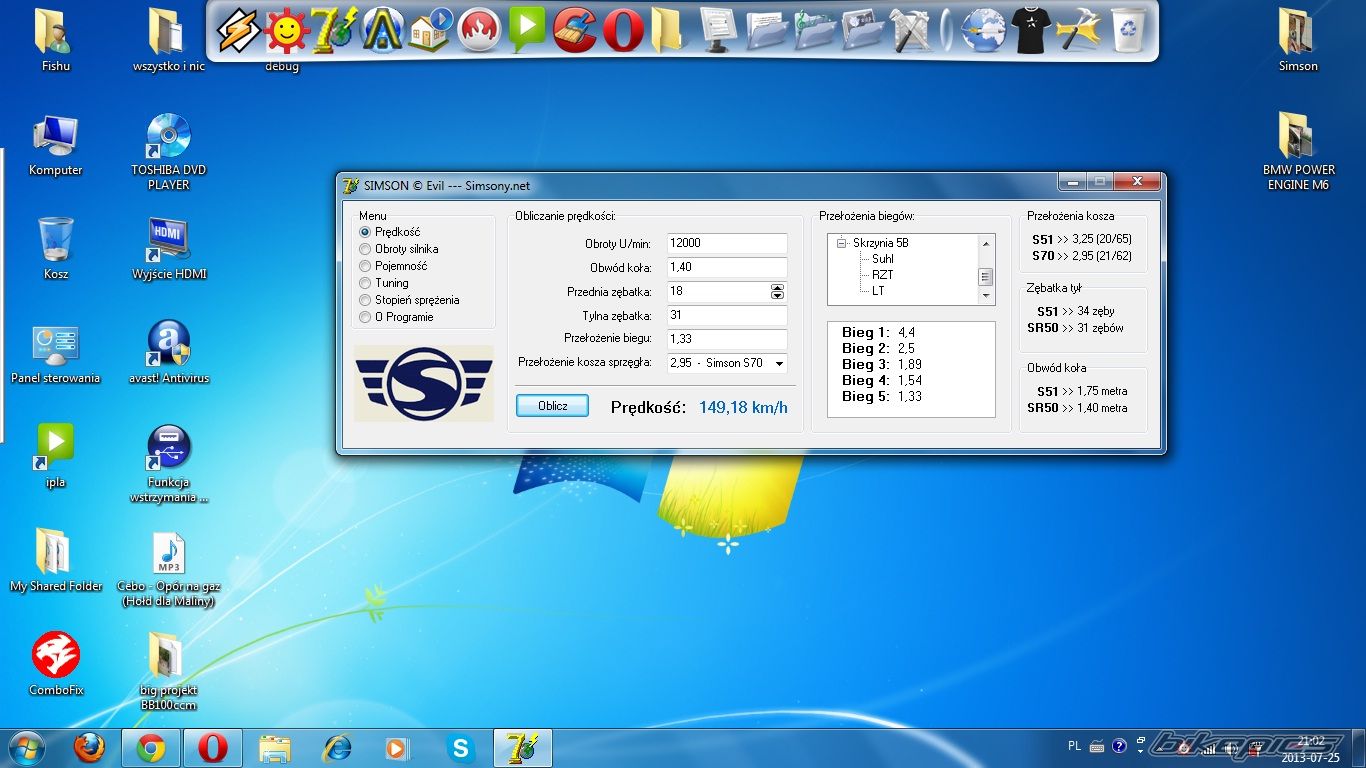The height and width of the screenshot is (768, 1366).
Task: Open Panel sterowania desktop icon
Action: pyautogui.click(x=56, y=353)
